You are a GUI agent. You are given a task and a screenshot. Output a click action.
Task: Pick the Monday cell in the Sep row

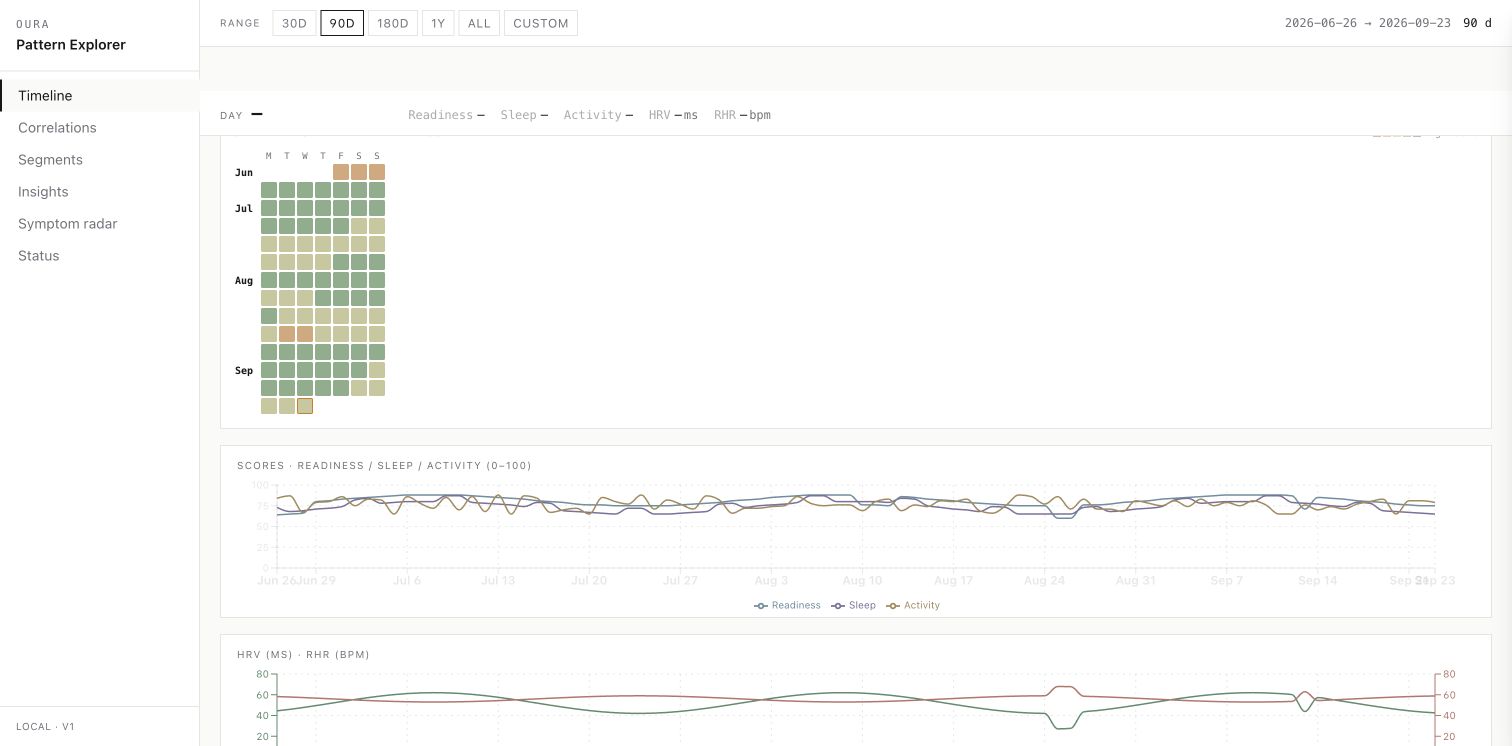pyautogui.click(x=269, y=370)
